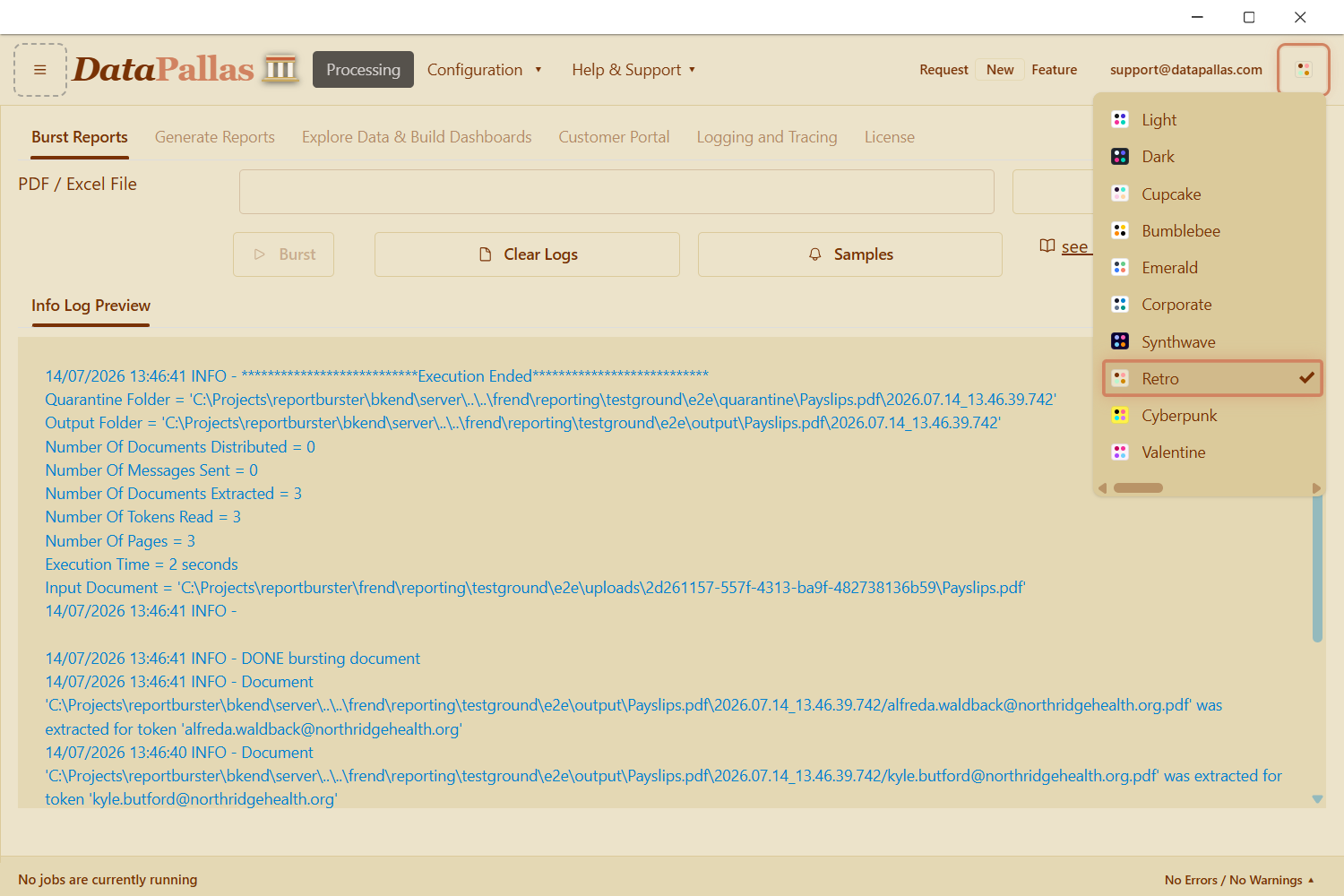This screenshot has width=1344, height=896.
Task: Switch to the Generate Reports tab
Action: coord(215,137)
